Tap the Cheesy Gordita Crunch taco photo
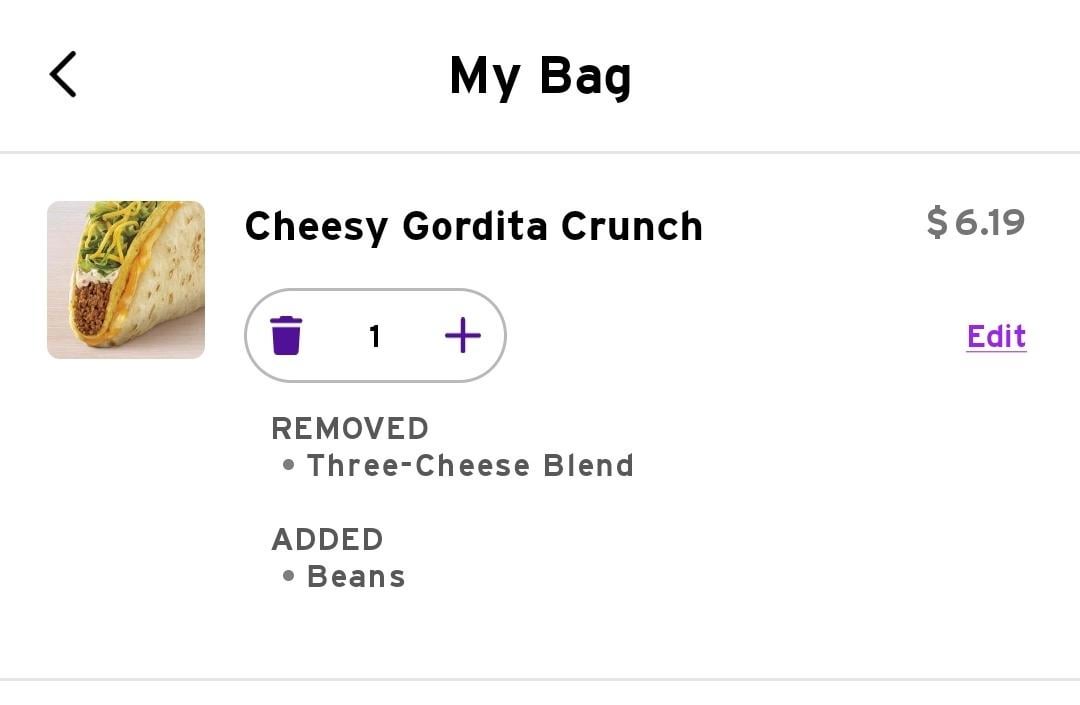This screenshot has width=1080, height=705. [x=126, y=280]
